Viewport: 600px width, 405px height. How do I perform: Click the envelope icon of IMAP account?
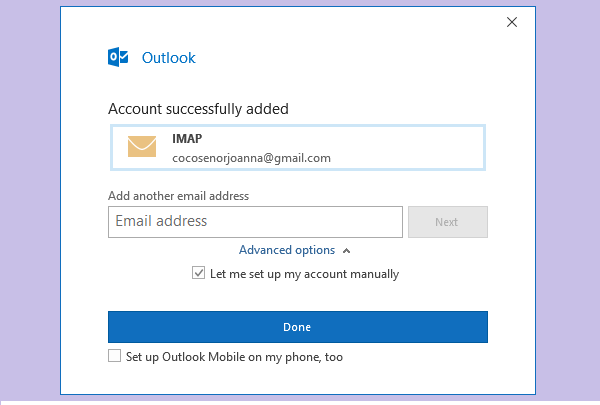[142, 146]
